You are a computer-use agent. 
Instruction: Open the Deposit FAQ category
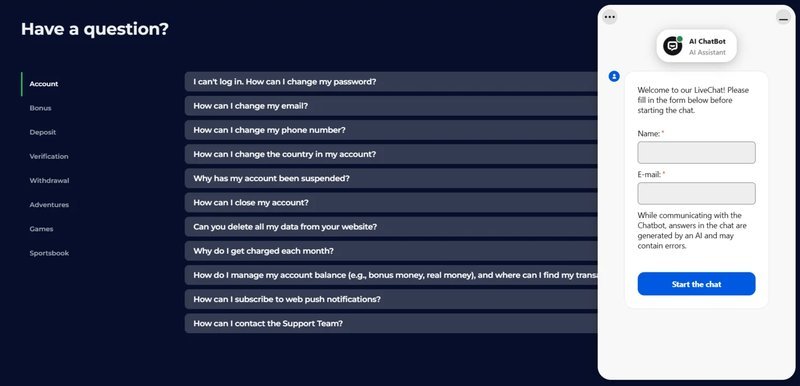pos(43,132)
